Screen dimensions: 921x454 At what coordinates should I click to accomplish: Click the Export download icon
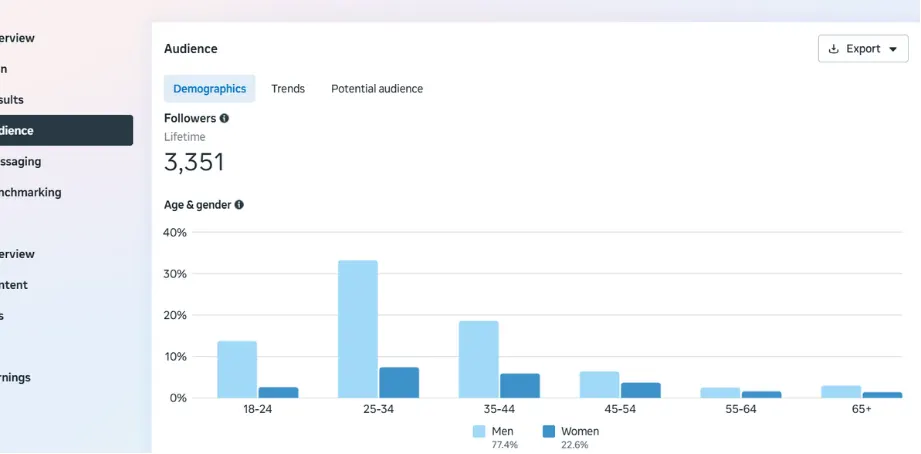pos(833,49)
